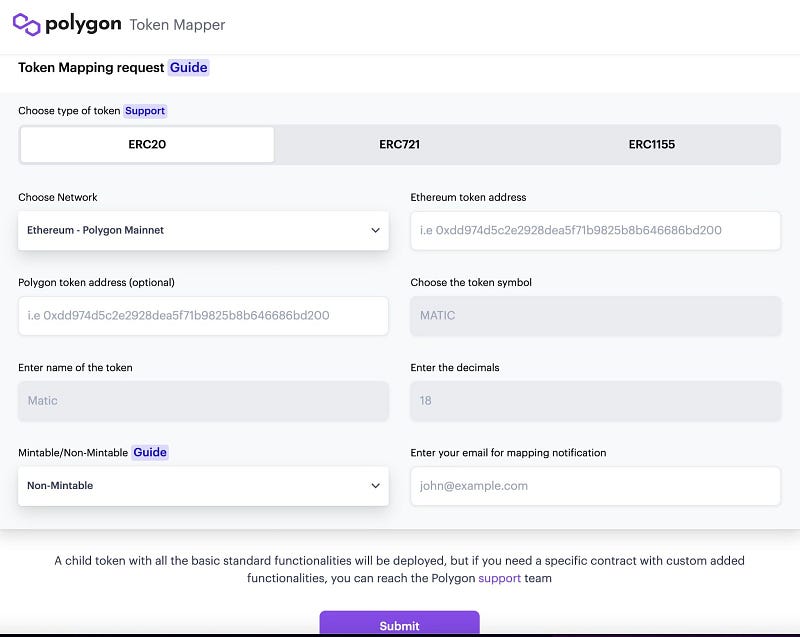Screen dimensions: 800x637
Task: Click the Polygon logo icon
Action: point(26,24)
